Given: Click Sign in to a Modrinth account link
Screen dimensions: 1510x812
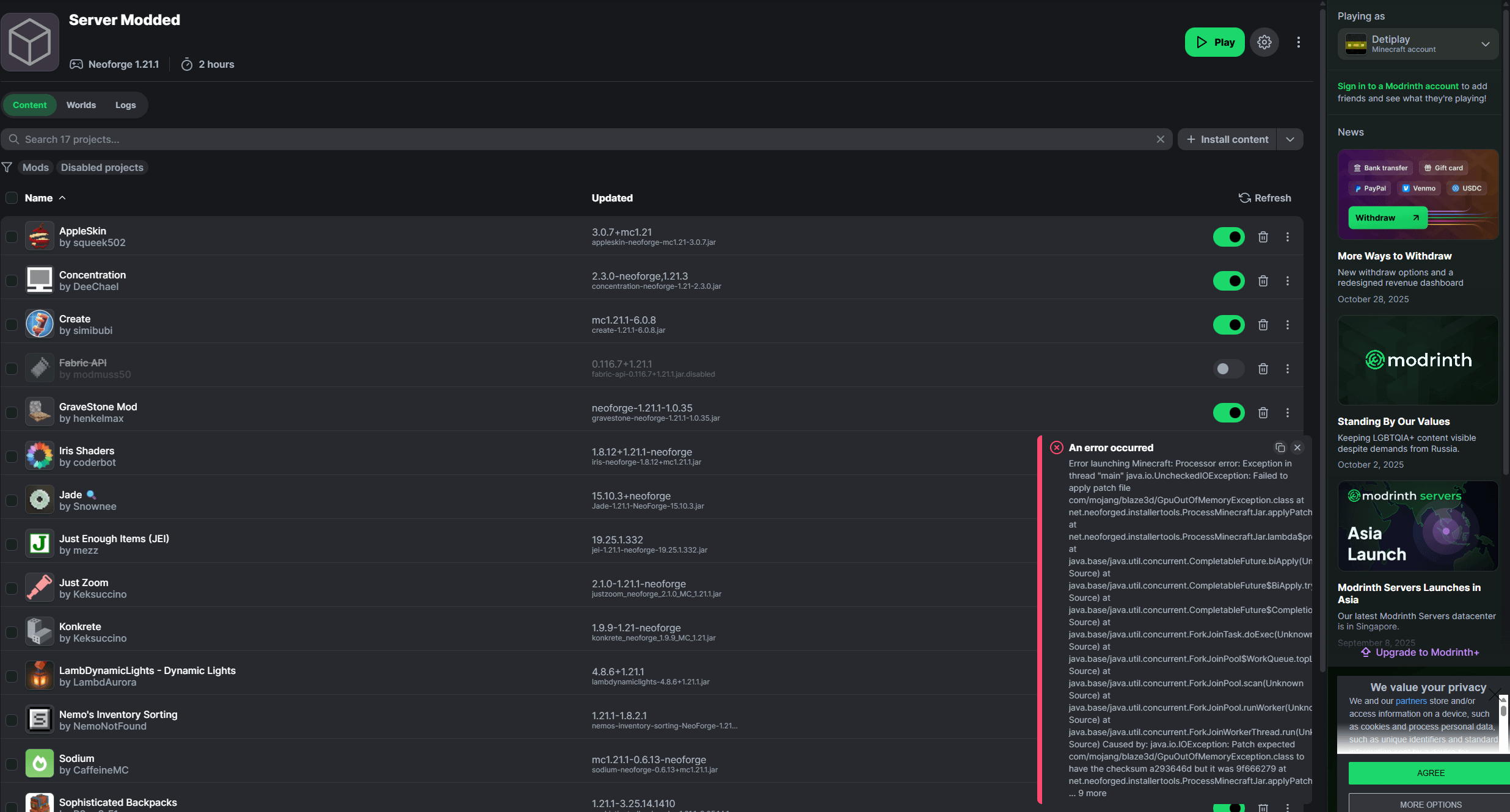Looking at the screenshot, I should coord(1398,86).
